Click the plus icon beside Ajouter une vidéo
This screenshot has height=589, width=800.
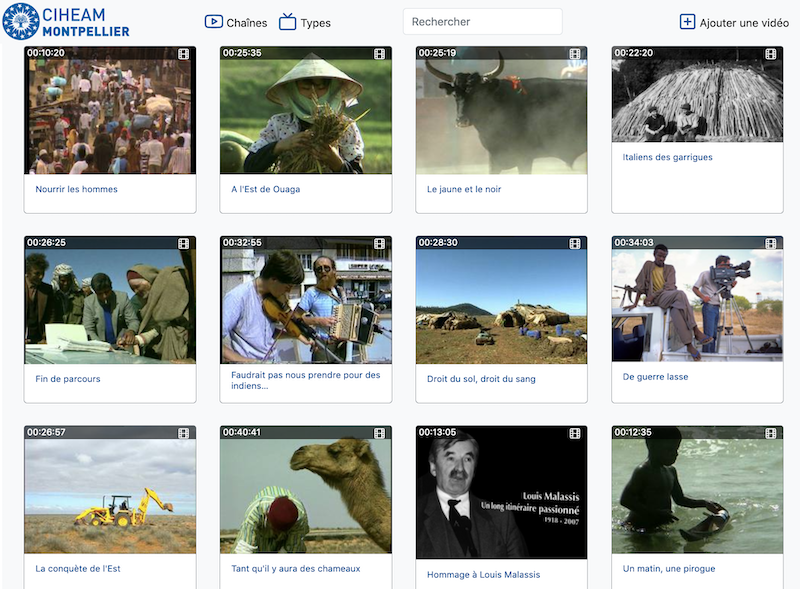[x=687, y=22]
